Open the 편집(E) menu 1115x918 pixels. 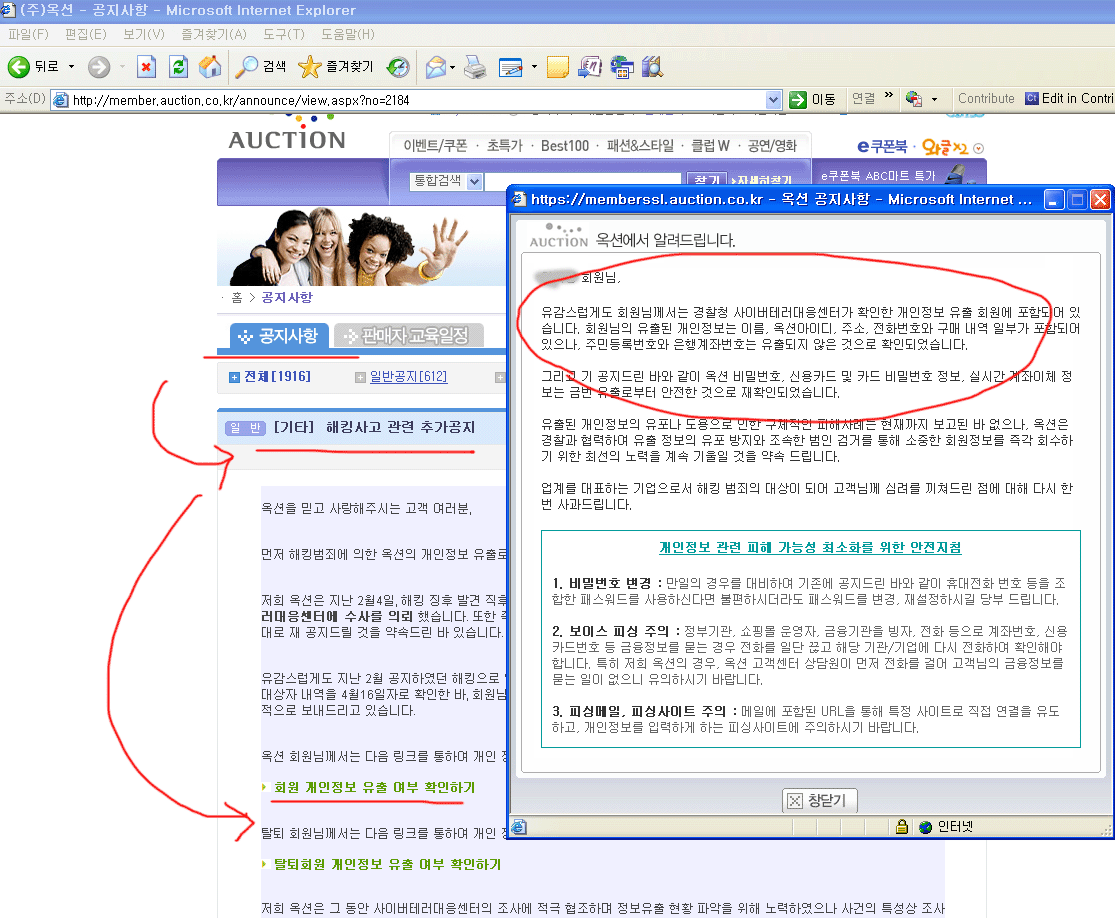pyautogui.click(x=85, y=34)
